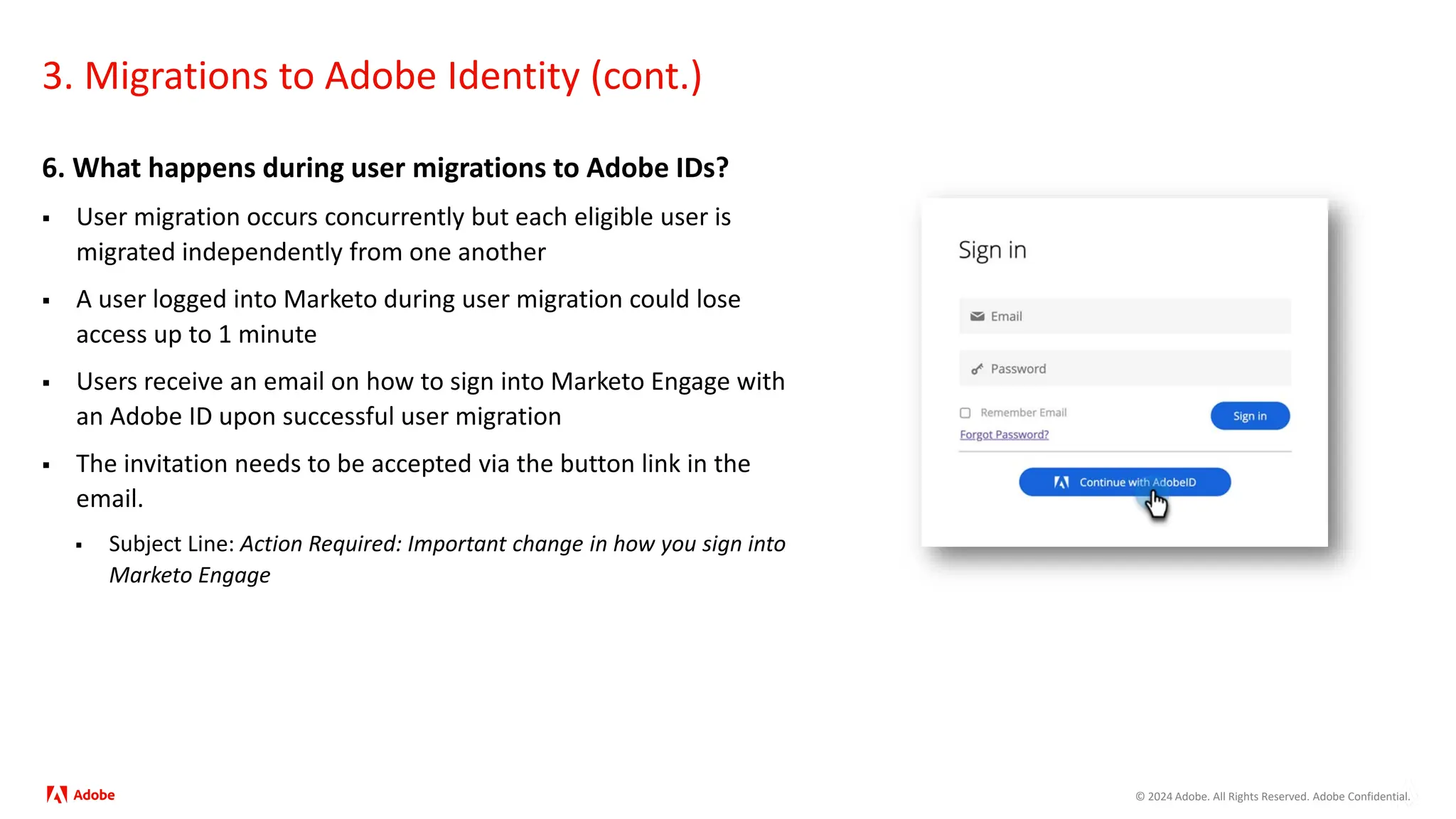Open the Forgot Password? link

[x=1004, y=434]
